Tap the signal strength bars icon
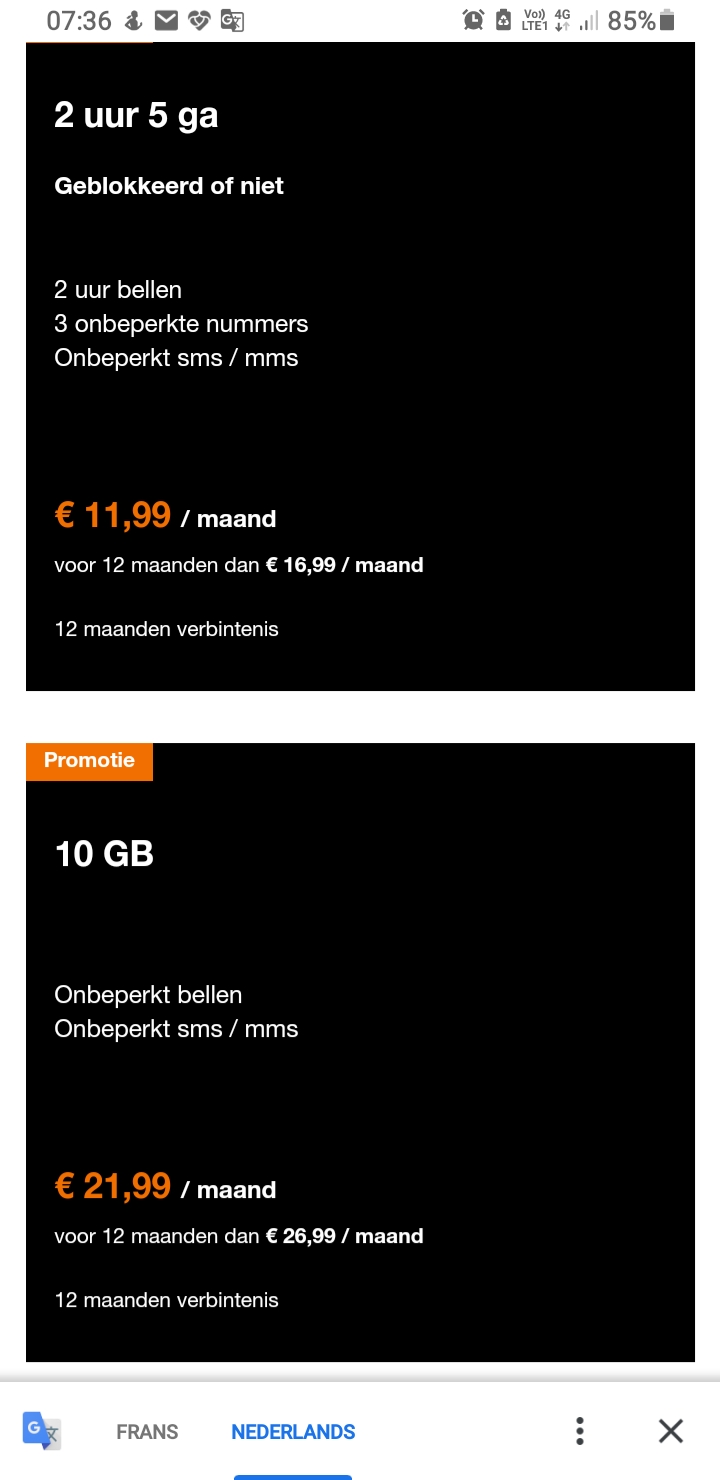This screenshot has width=720, height=1480. (x=588, y=20)
